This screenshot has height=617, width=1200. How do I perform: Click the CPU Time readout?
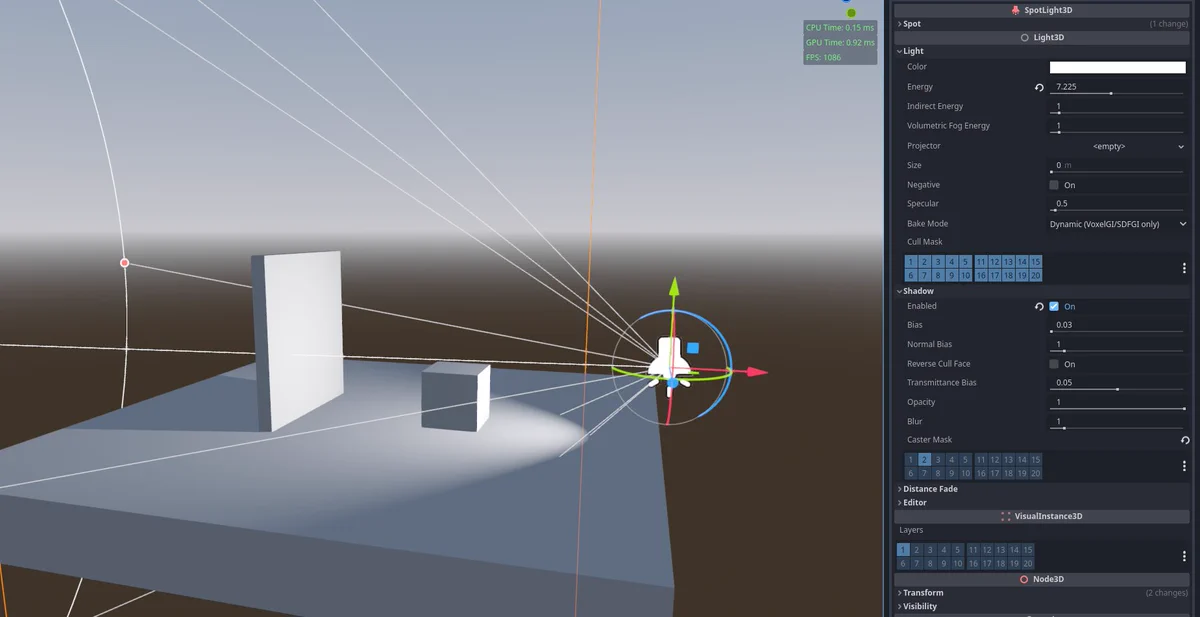click(840, 28)
